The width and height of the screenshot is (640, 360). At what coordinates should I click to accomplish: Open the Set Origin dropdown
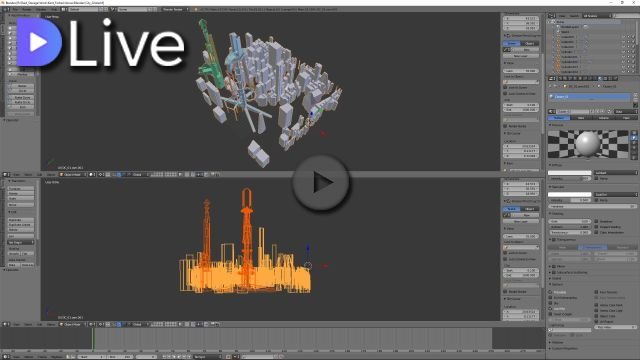click(x=21, y=242)
